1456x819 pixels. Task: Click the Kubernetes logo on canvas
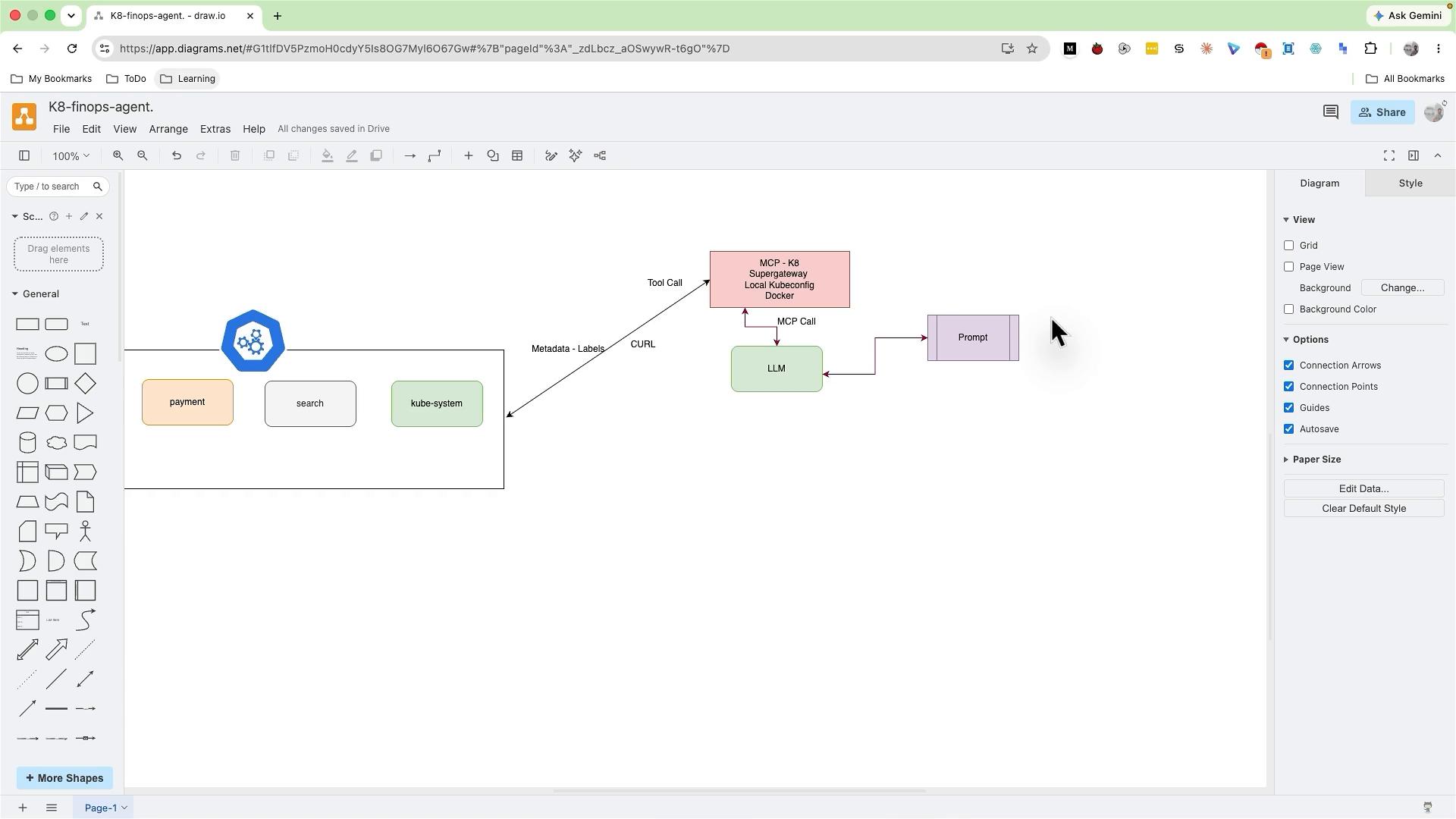pyautogui.click(x=253, y=340)
